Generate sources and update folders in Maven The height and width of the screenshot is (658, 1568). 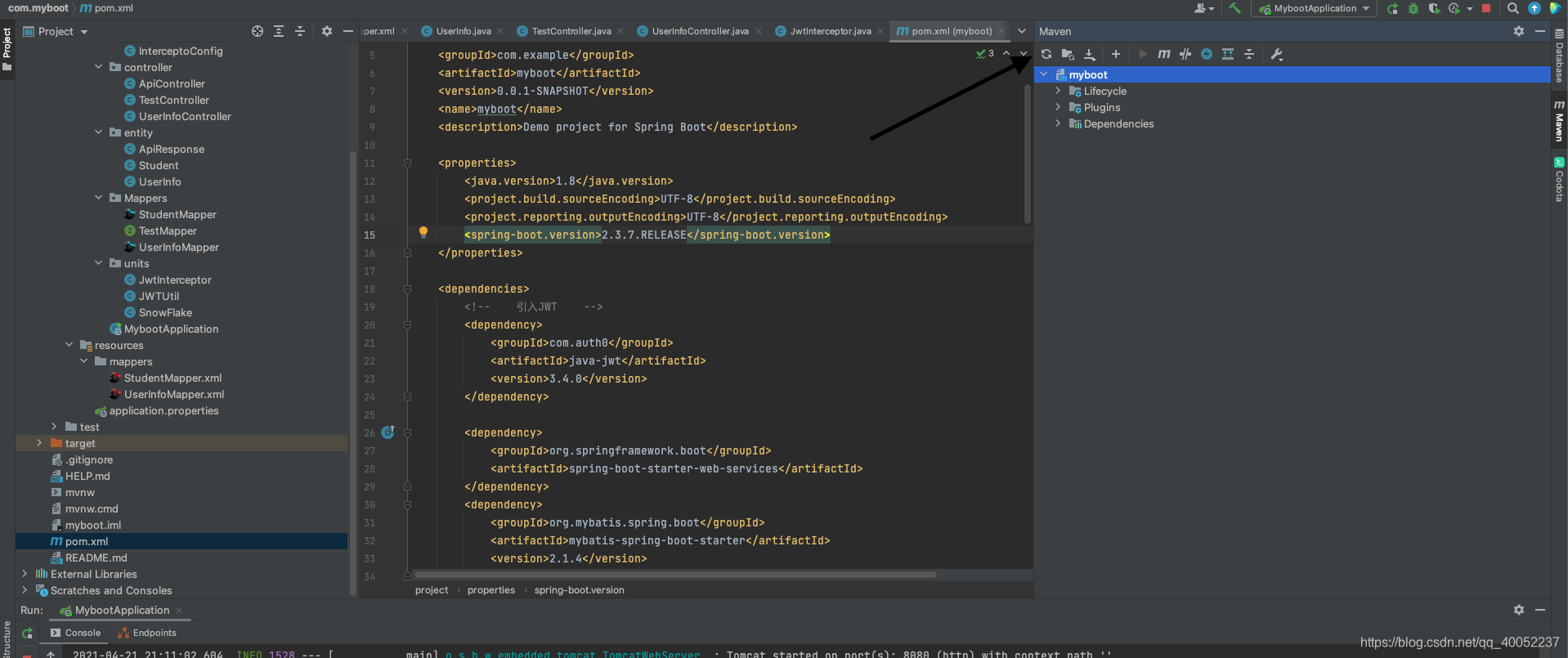click(x=1068, y=54)
